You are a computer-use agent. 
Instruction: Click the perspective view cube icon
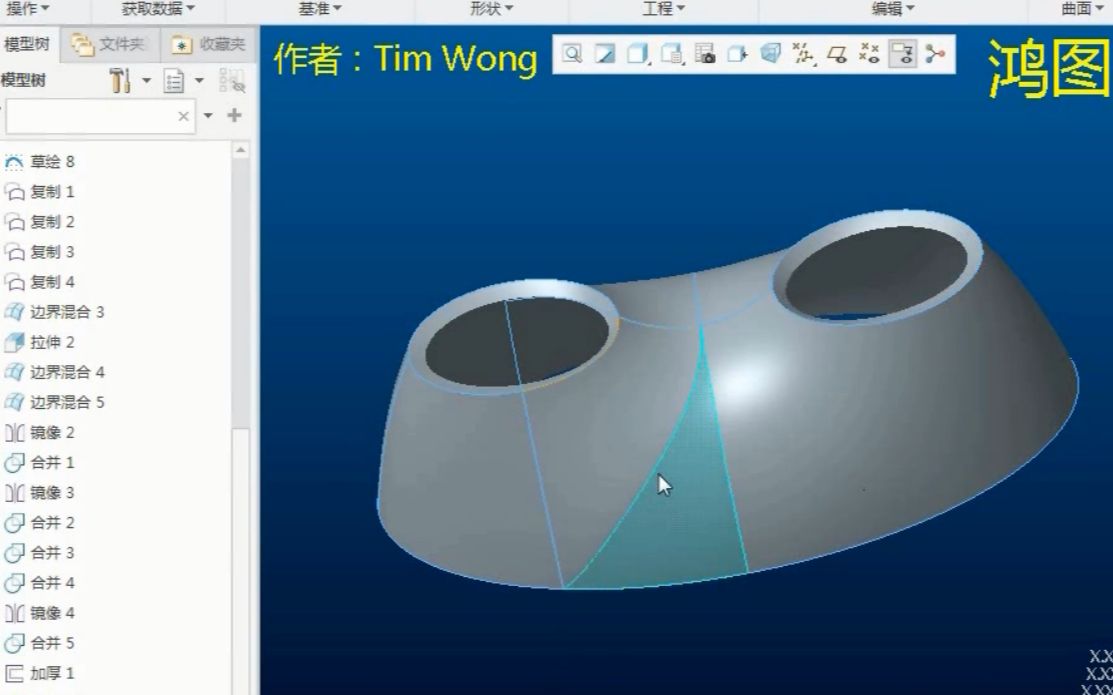770,54
